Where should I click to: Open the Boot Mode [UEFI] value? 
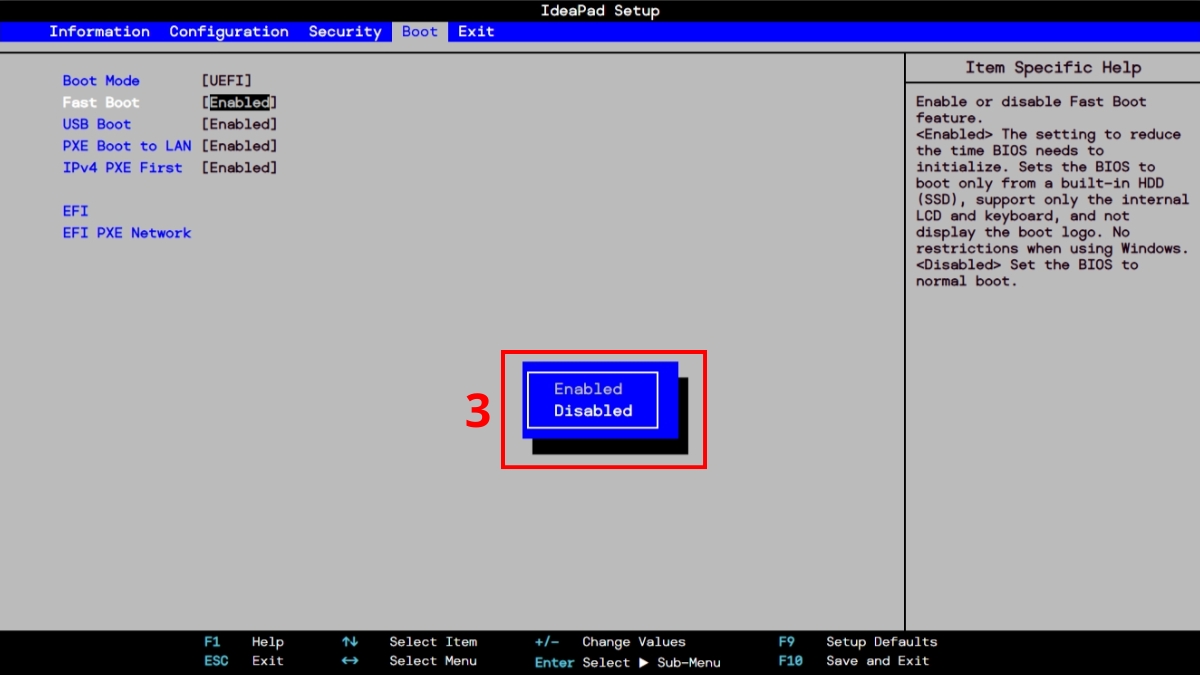[227, 81]
